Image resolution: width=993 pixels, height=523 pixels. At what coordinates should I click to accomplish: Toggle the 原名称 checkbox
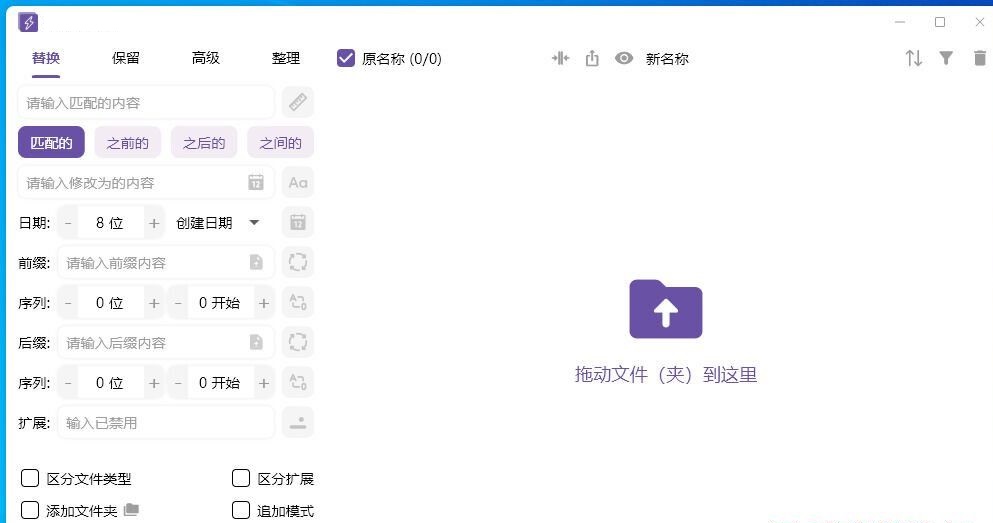pyautogui.click(x=346, y=58)
